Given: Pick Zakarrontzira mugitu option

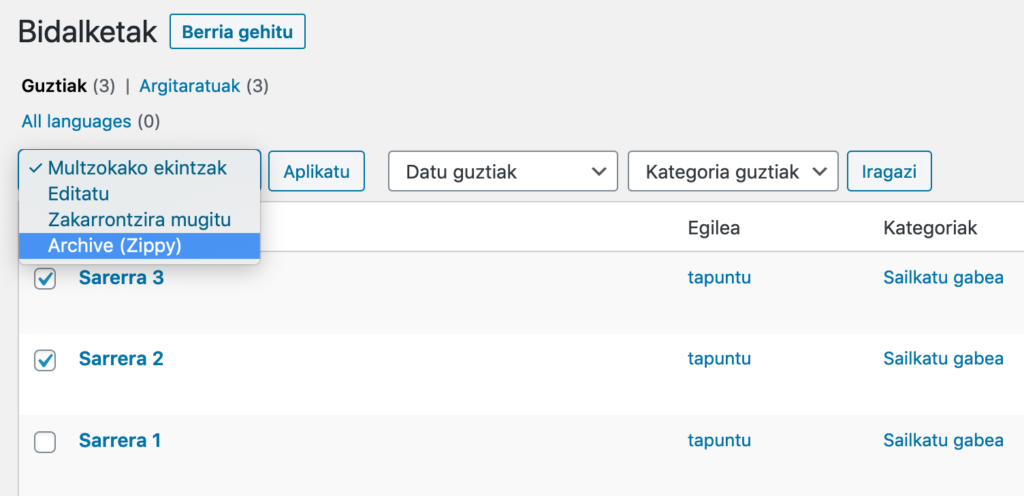Looking at the screenshot, I should click(x=140, y=220).
